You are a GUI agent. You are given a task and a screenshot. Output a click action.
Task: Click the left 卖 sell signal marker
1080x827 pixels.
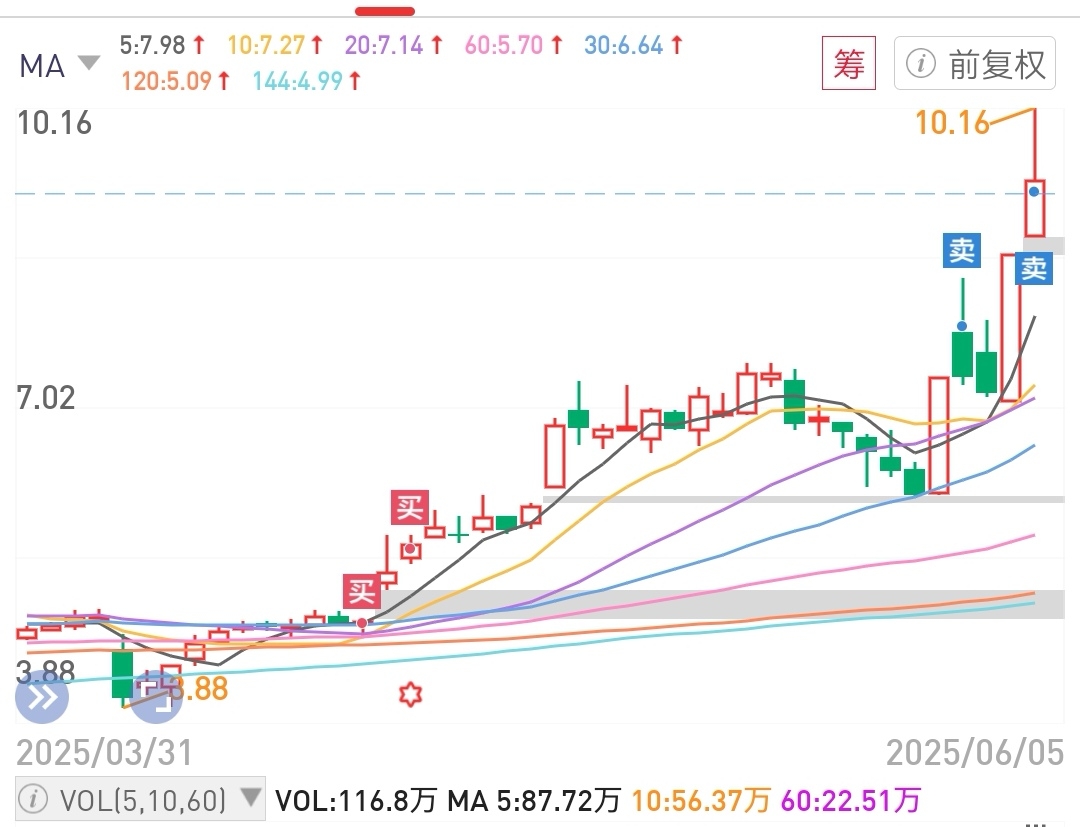pos(962,251)
